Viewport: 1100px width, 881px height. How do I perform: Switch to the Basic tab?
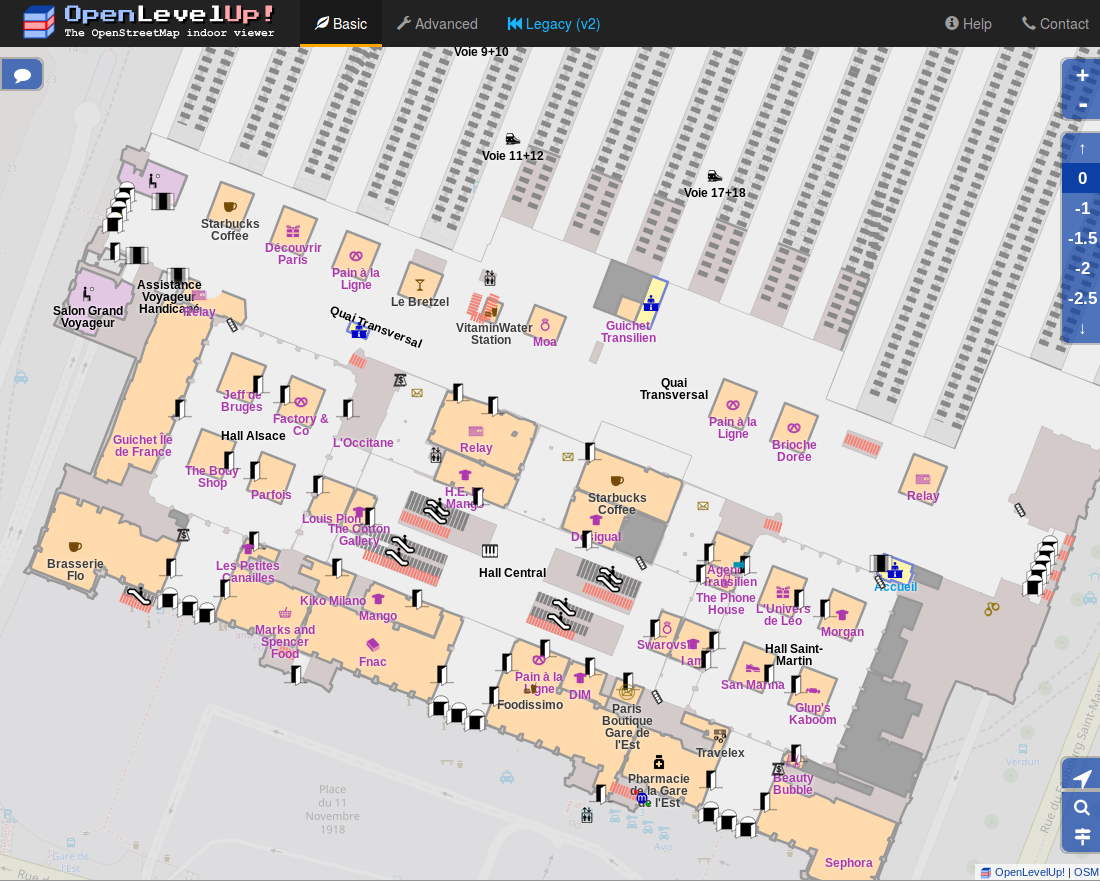[341, 24]
